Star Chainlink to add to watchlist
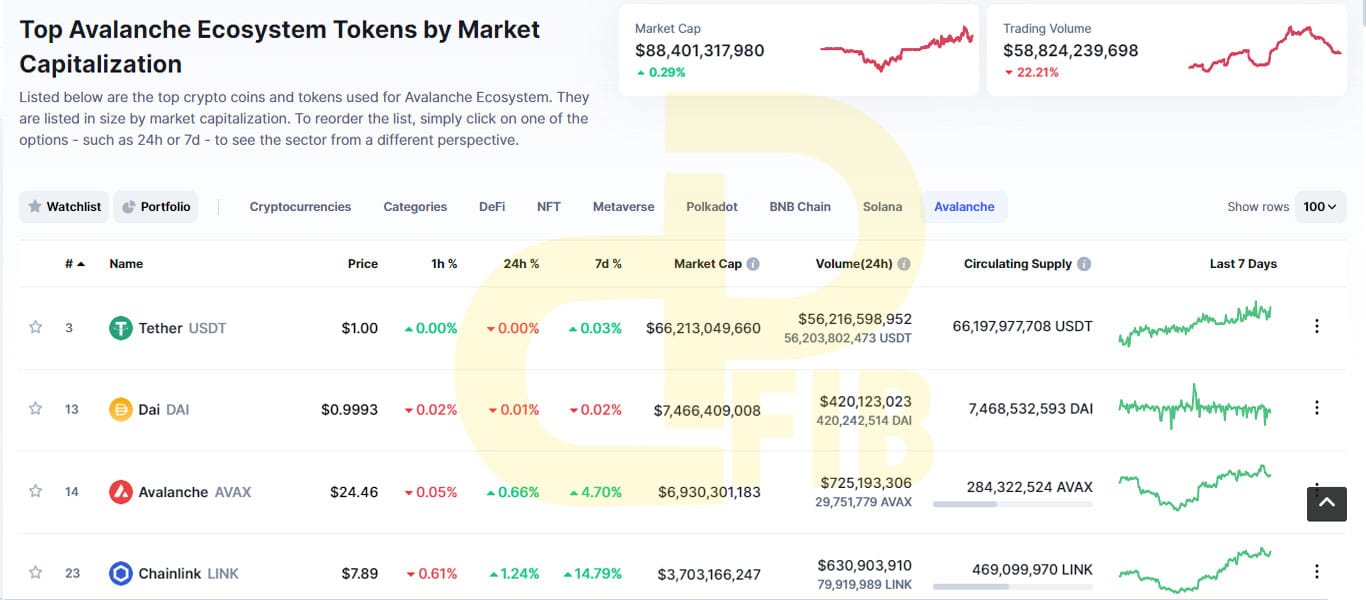This screenshot has width=1366, height=600. [x=36, y=573]
